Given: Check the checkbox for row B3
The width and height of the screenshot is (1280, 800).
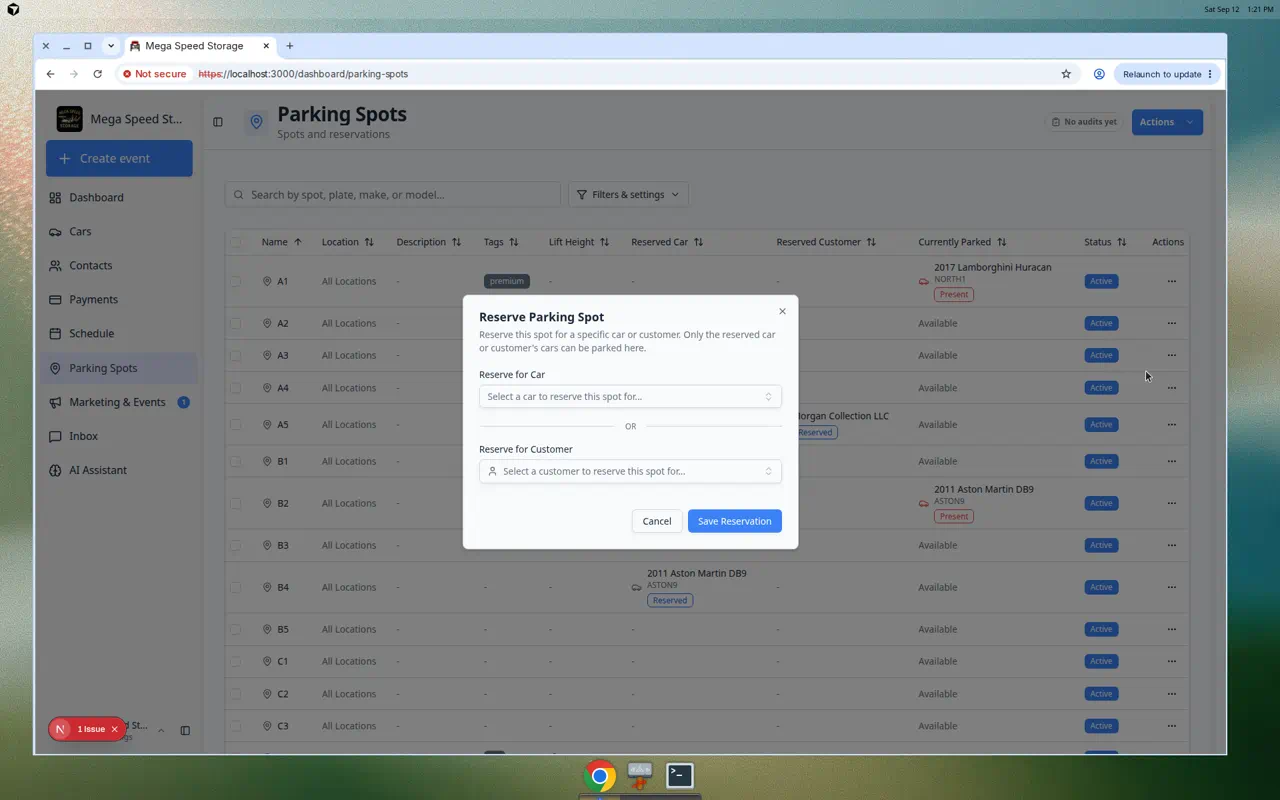Looking at the screenshot, I should [x=236, y=546].
